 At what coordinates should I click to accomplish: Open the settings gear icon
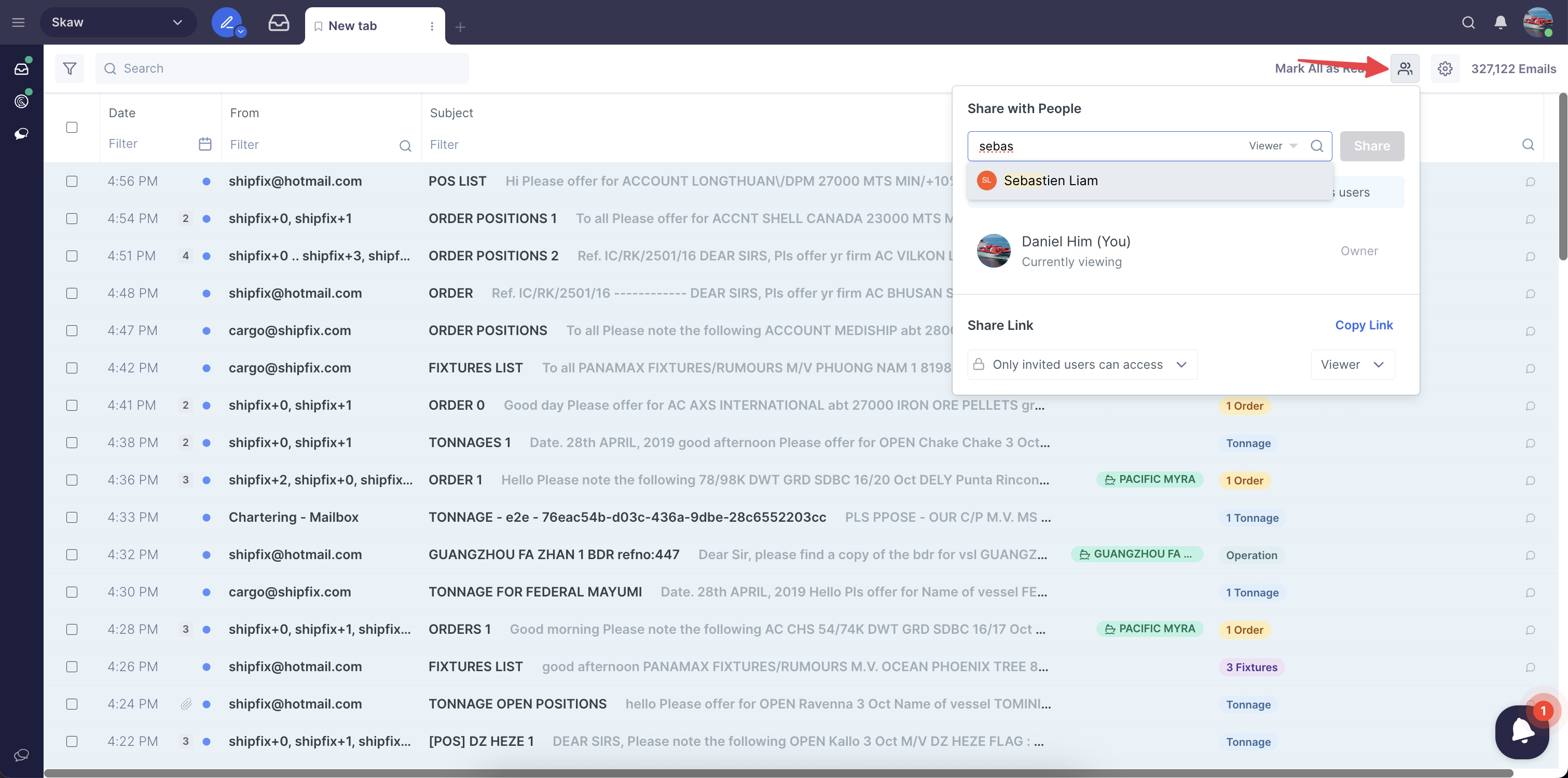tap(1445, 68)
